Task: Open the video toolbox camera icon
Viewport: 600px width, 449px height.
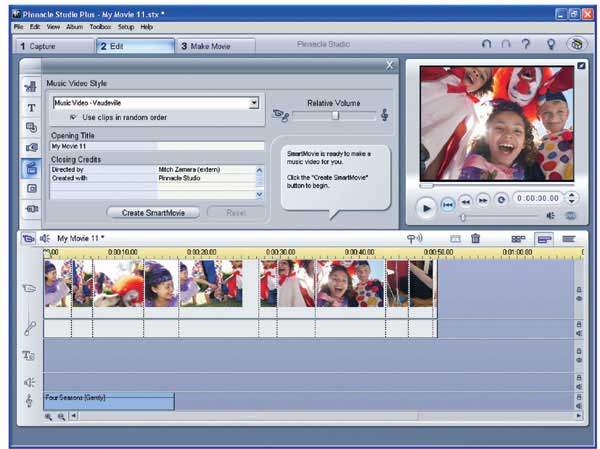Action: coord(28,239)
